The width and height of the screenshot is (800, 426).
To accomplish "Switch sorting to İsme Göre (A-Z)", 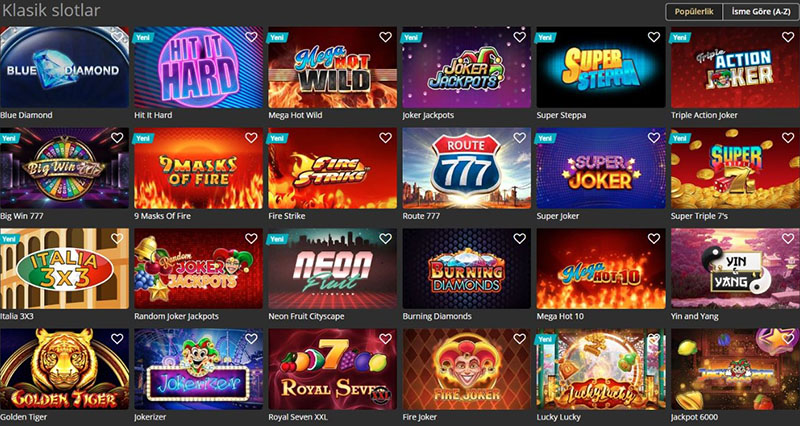I will click(761, 12).
